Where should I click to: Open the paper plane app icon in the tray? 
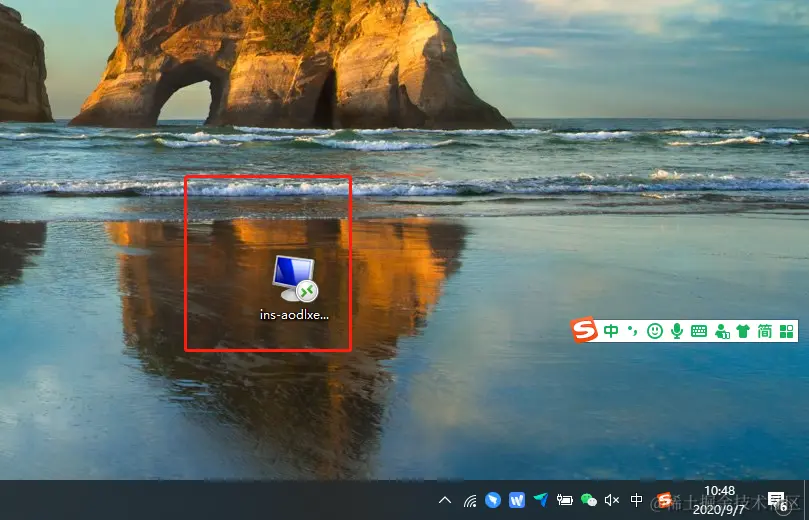point(541,499)
